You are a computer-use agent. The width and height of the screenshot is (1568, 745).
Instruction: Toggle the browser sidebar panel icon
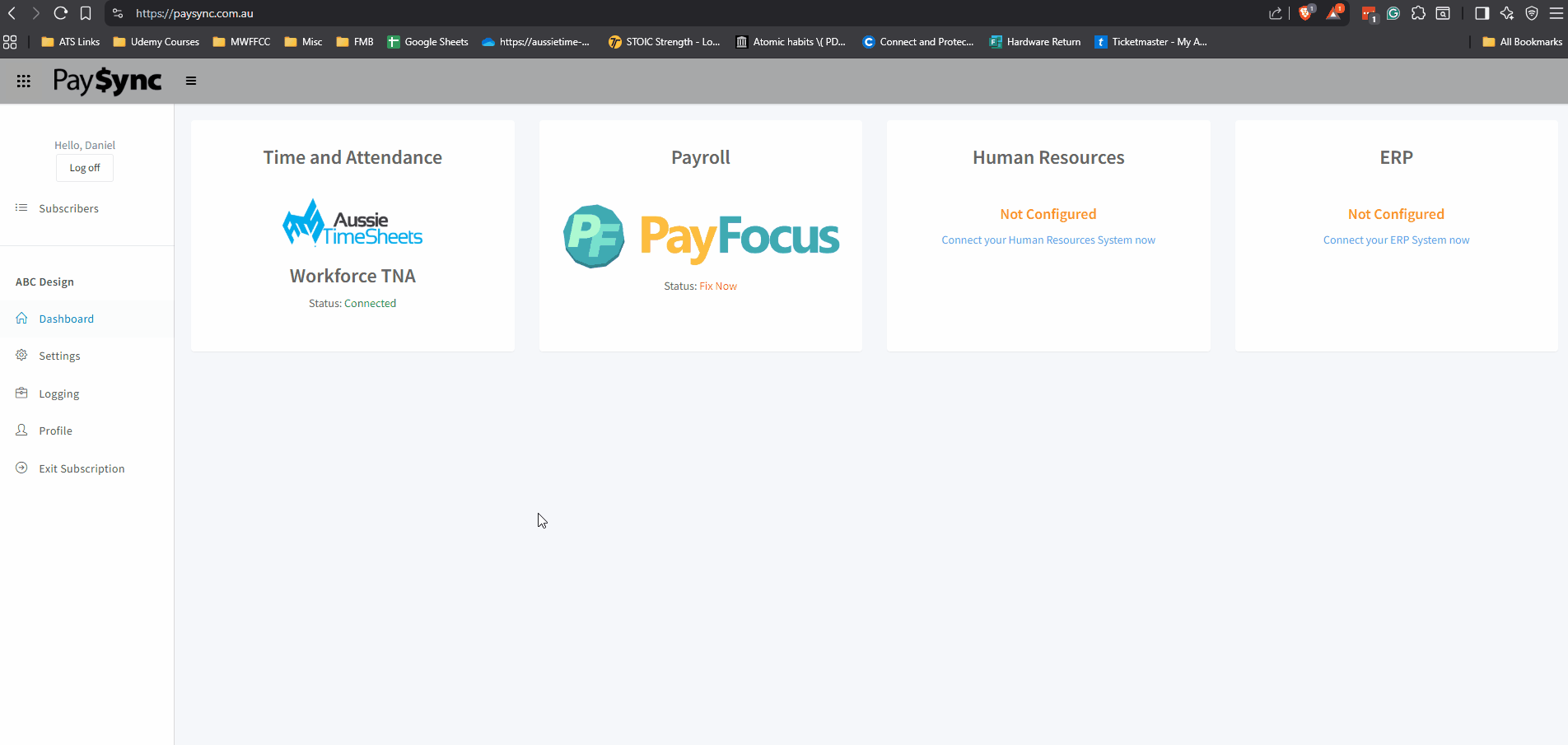[x=1482, y=13]
